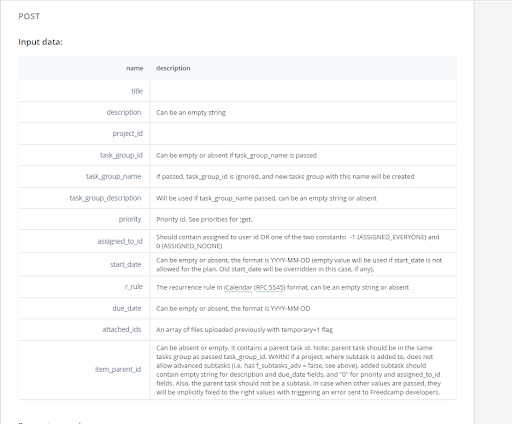Click the assigned_to_id parameter name
This screenshot has height=424, width=512.
coord(120,241)
